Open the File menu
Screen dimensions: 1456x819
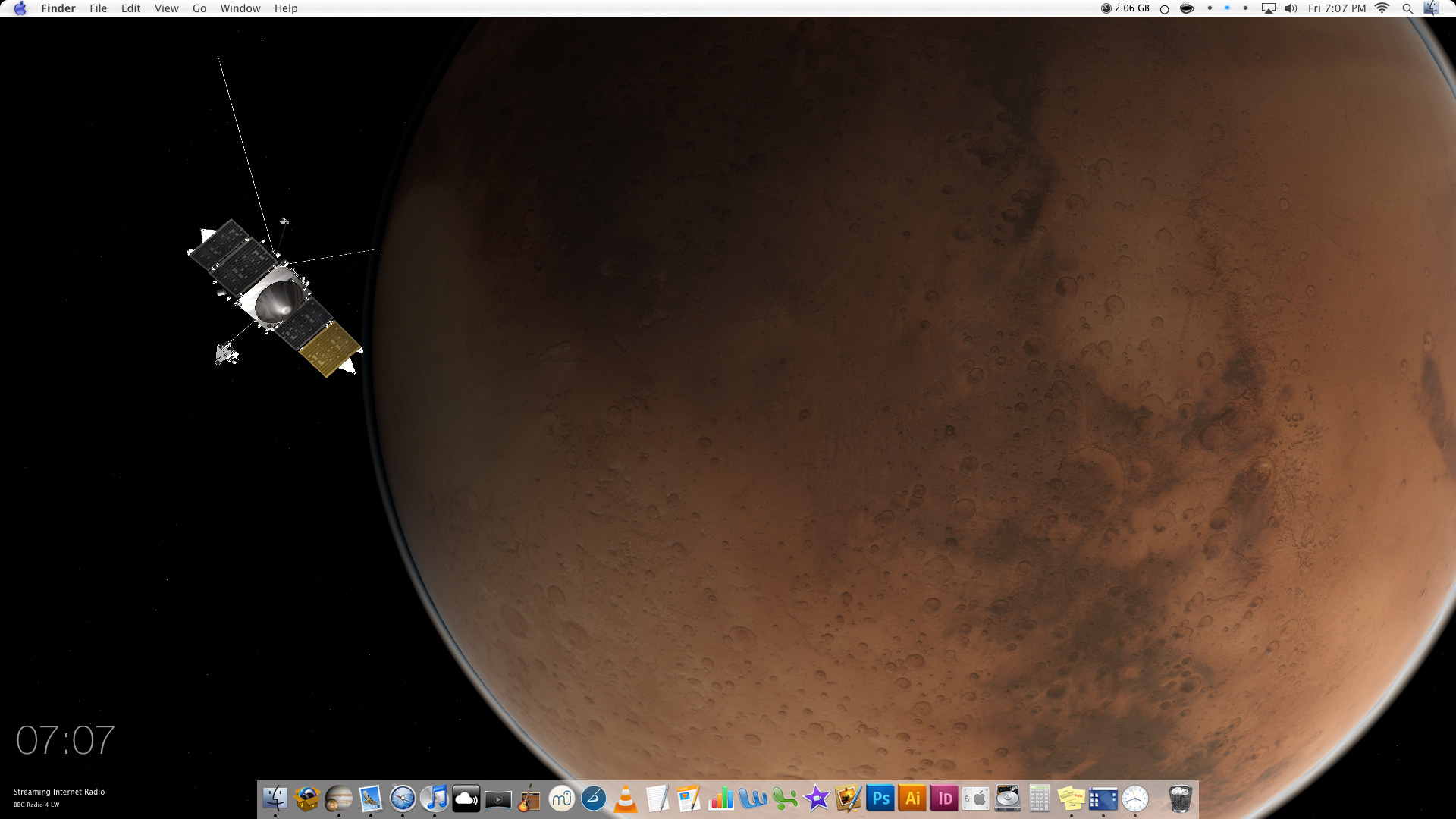[x=99, y=8]
